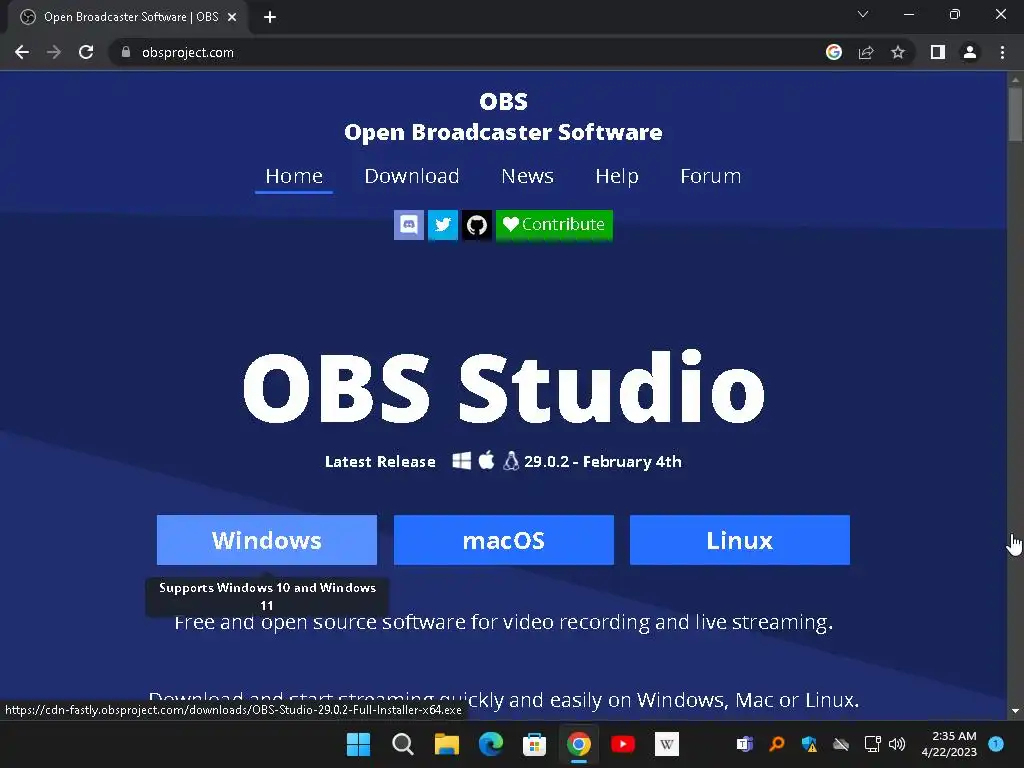This screenshot has height=768, width=1024.
Task: Share this page icon
Action: (866, 52)
